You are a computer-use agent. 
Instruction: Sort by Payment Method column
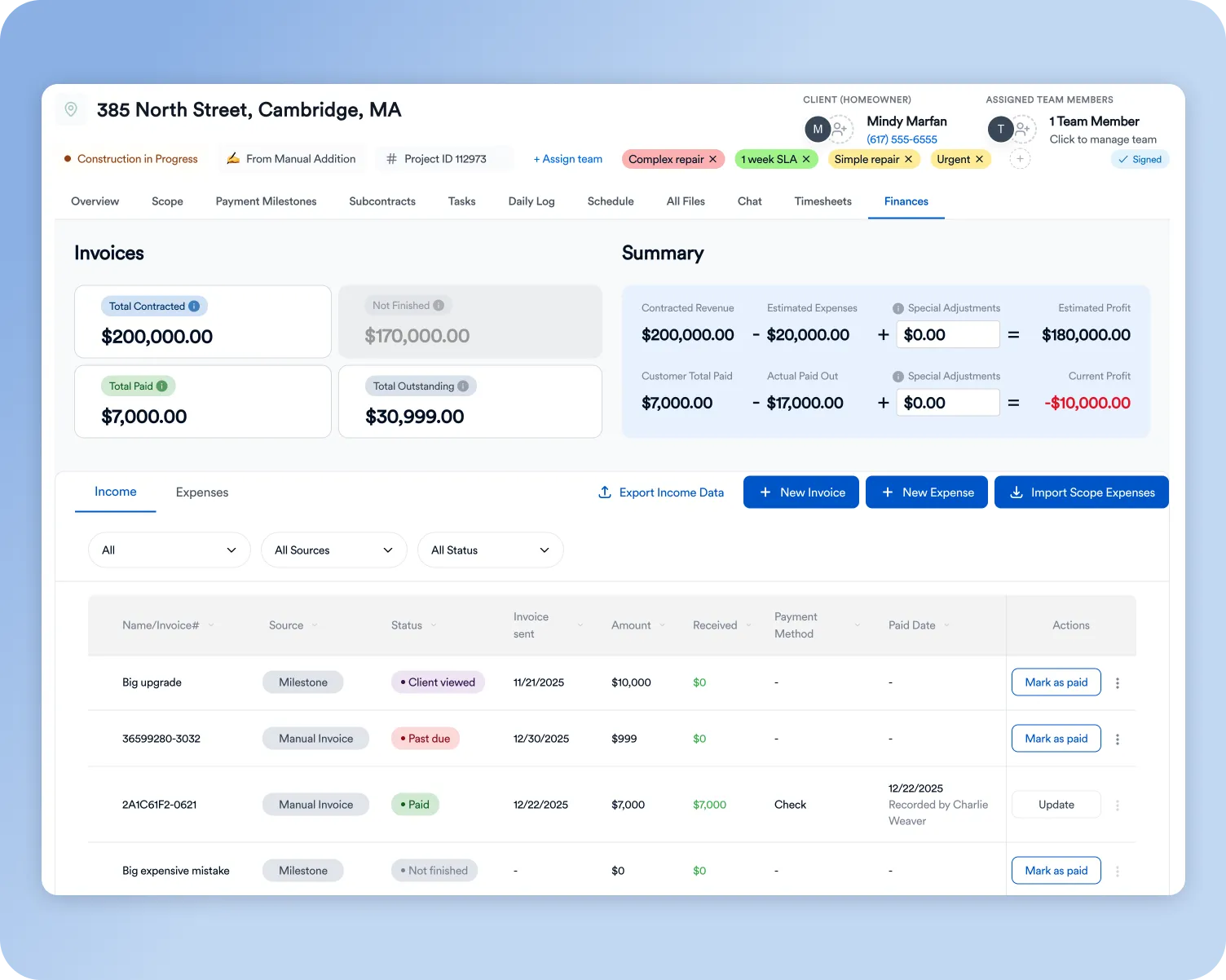(858, 625)
